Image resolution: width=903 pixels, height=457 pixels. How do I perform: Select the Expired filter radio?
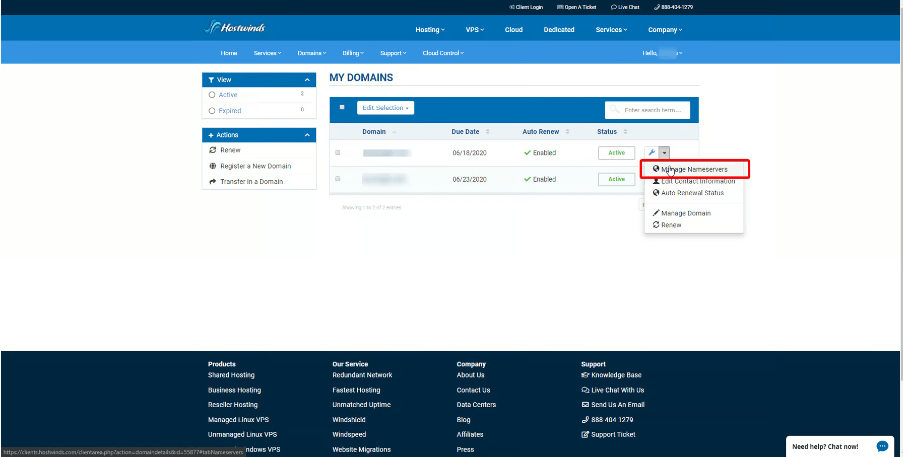click(x=212, y=111)
